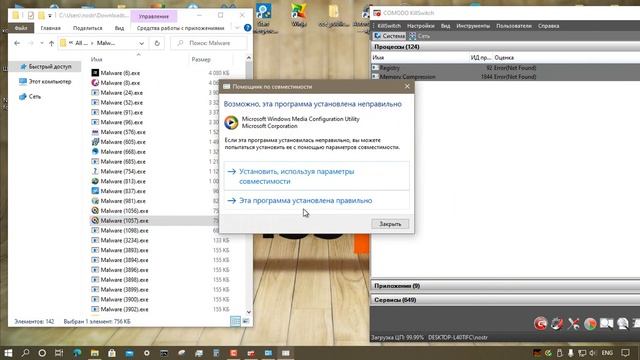Sort files by Размер column header

tap(201, 59)
